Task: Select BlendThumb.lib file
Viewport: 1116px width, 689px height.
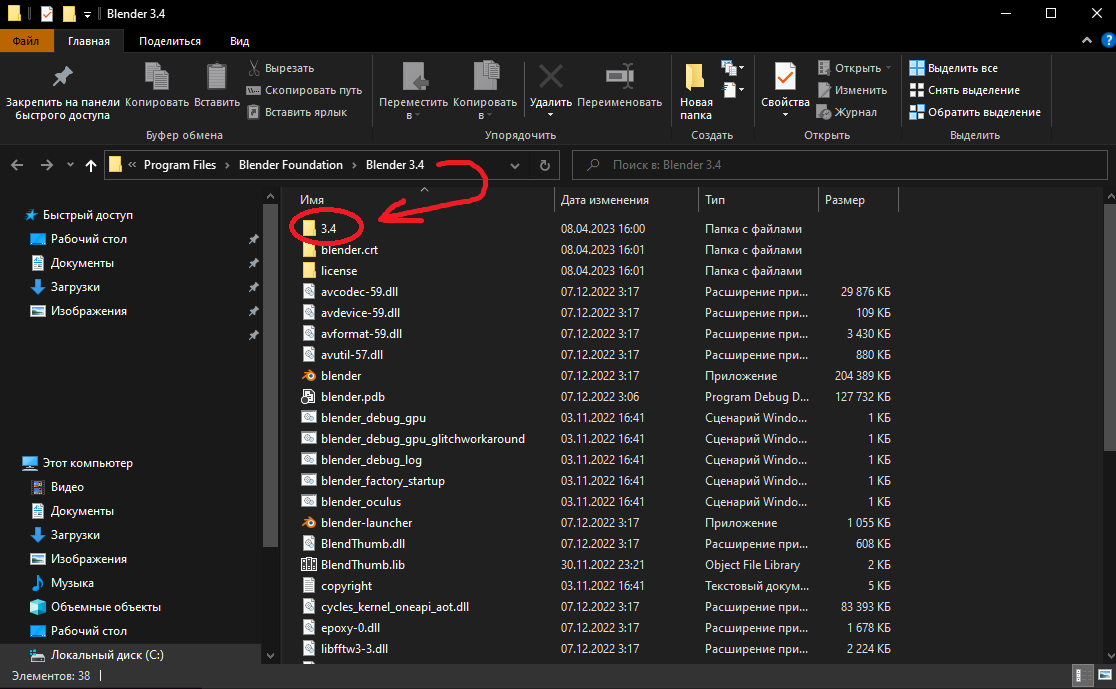Action: (x=362, y=565)
